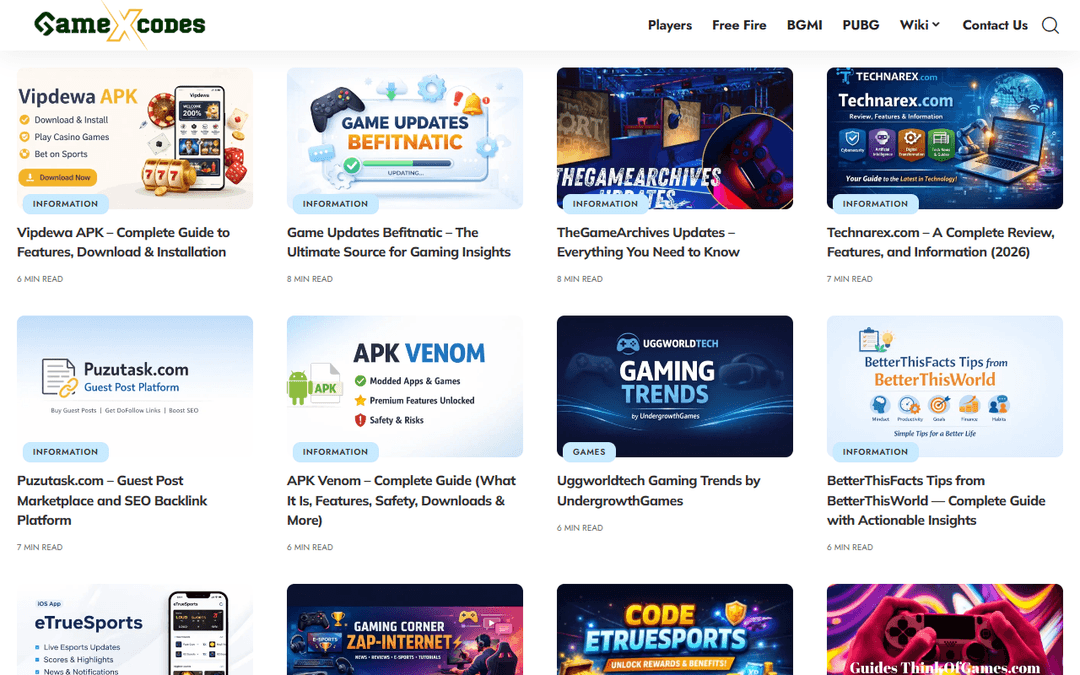Open the Code Etruesports thumbnail
Screen dimensions: 1080x675
[675, 630]
